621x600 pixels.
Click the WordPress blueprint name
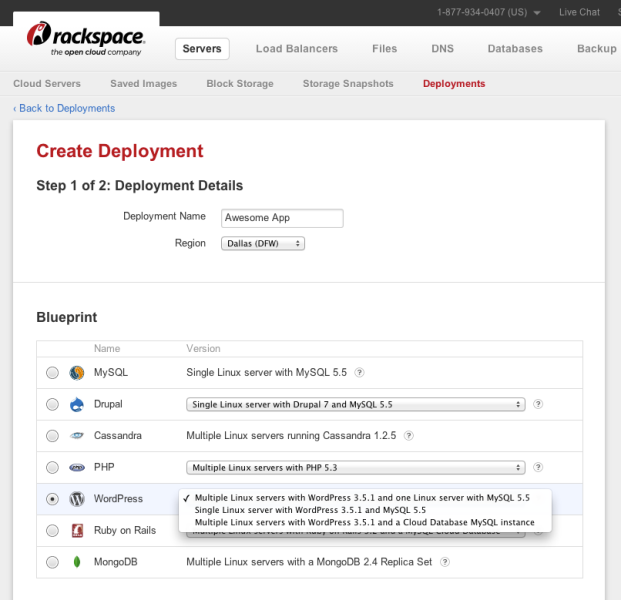pos(118,499)
